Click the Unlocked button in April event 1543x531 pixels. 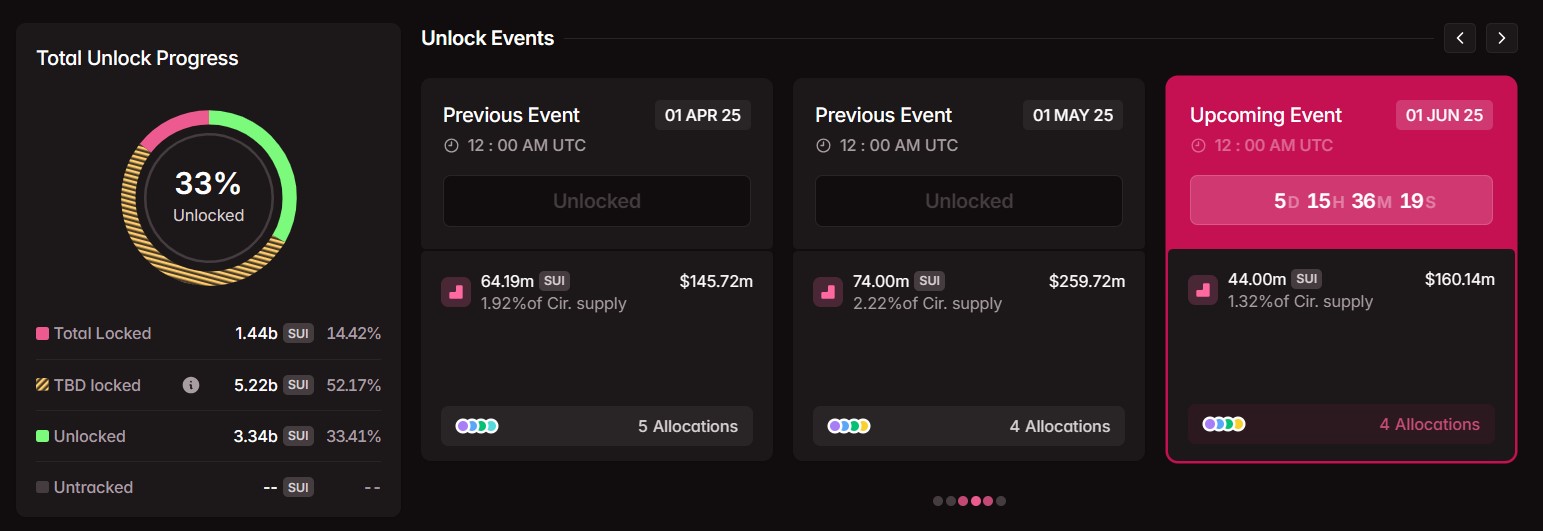click(x=597, y=201)
